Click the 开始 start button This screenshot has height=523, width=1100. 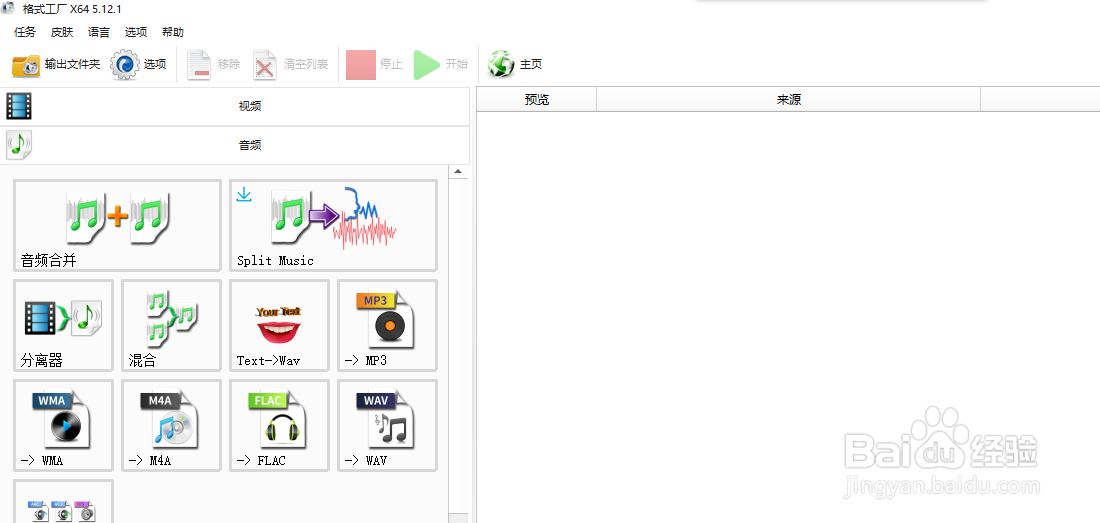click(441, 64)
